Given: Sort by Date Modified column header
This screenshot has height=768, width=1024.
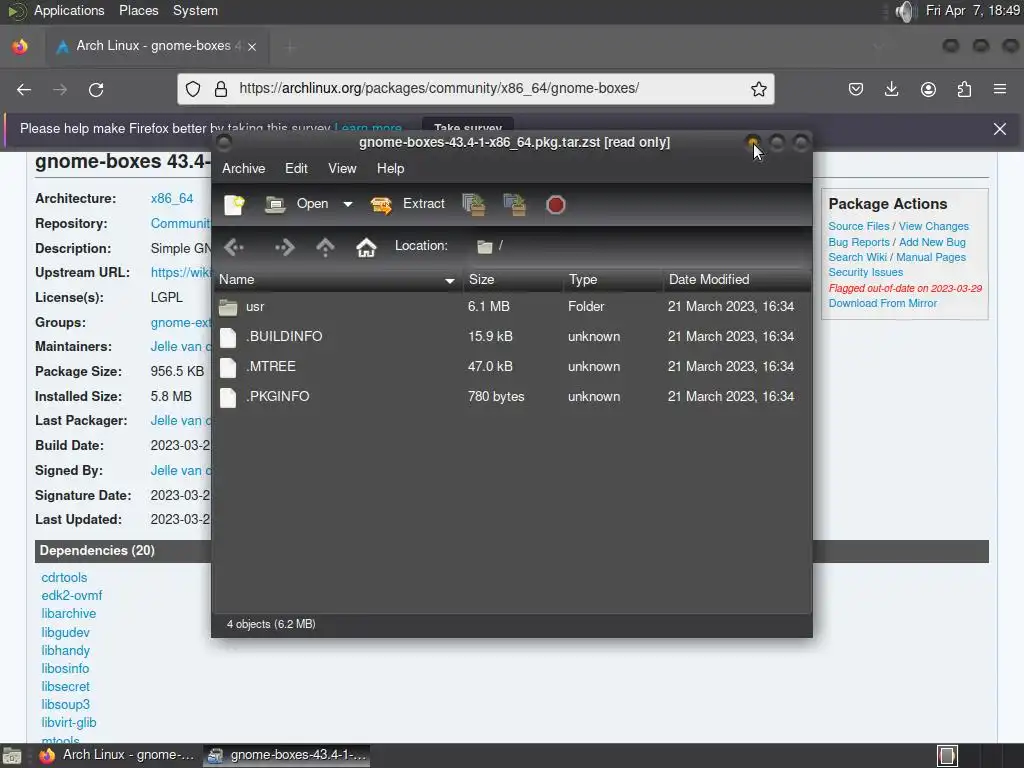Looking at the screenshot, I should (x=737, y=280).
